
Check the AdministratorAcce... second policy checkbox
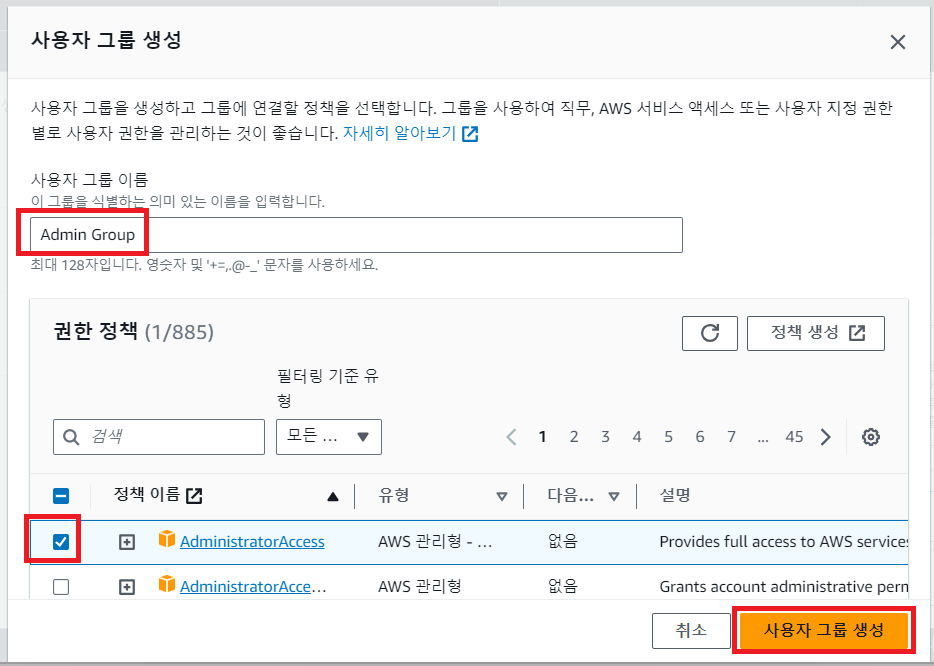(61, 587)
